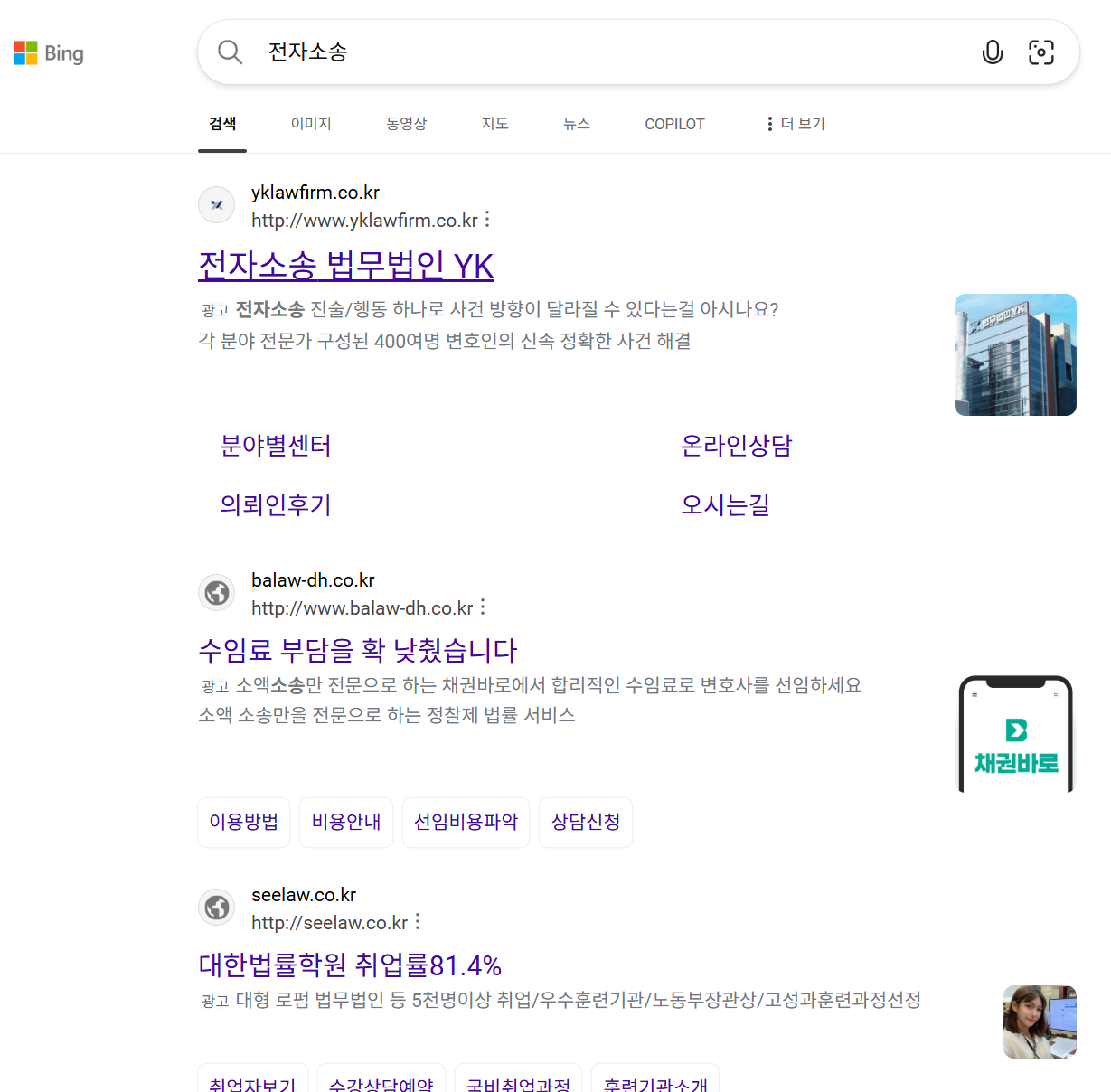Click the 선임비용파악 button
The height and width of the screenshot is (1092, 1111).
click(x=466, y=822)
